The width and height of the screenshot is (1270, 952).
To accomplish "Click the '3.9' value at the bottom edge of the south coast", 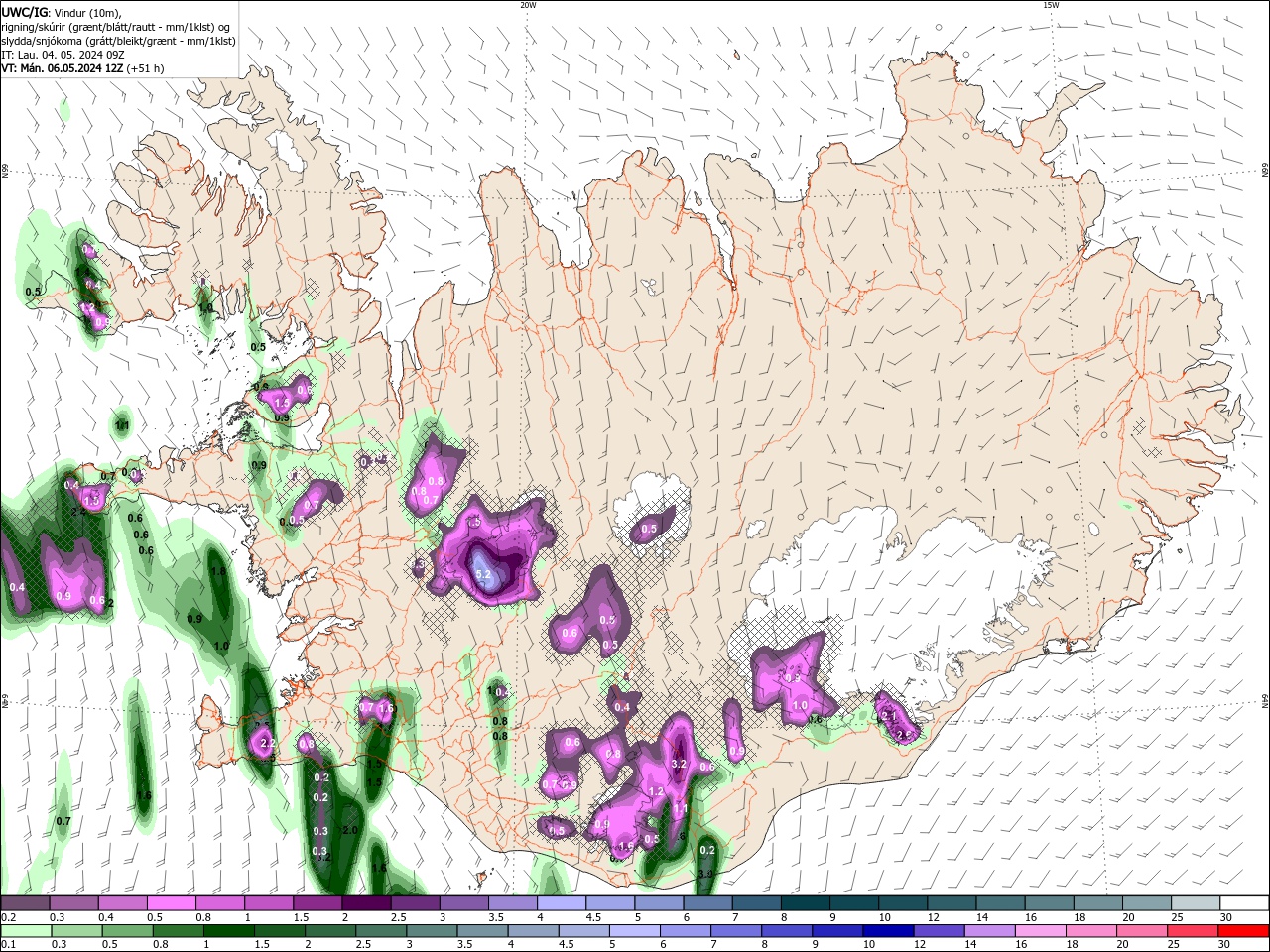I will [x=706, y=874].
